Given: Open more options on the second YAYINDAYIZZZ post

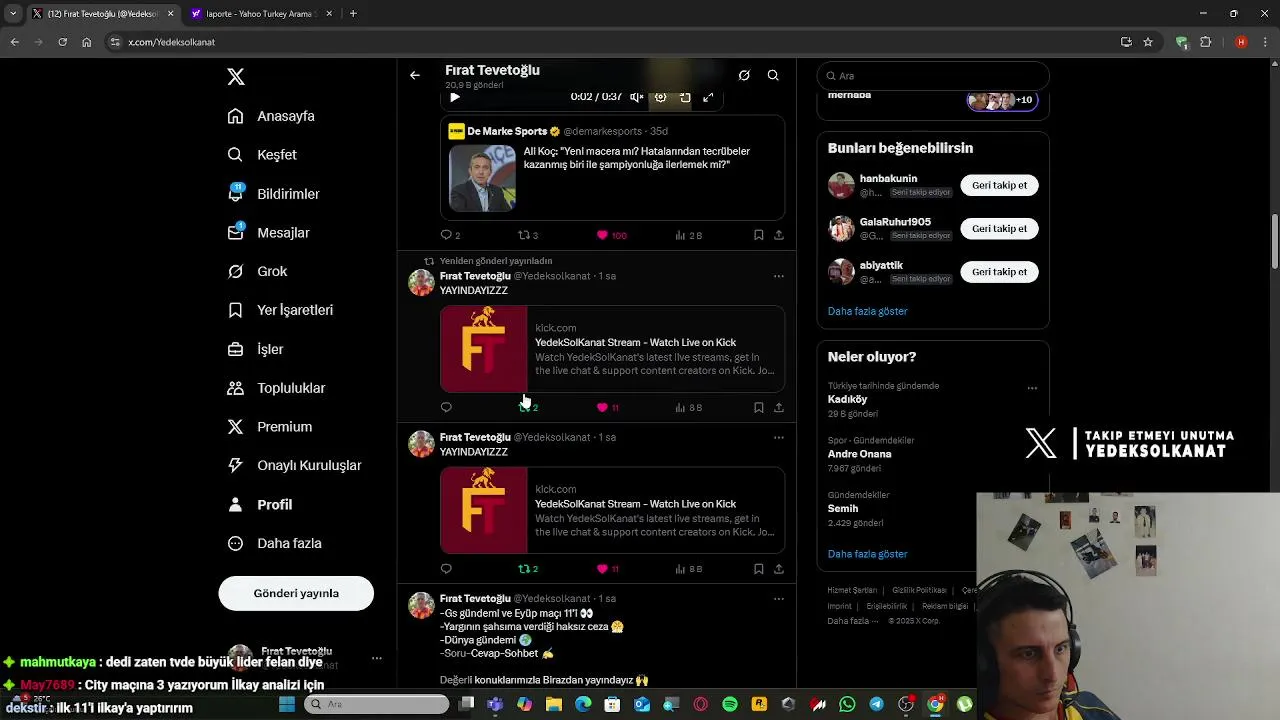Looking at the screenshot, I should click(779, 437).
